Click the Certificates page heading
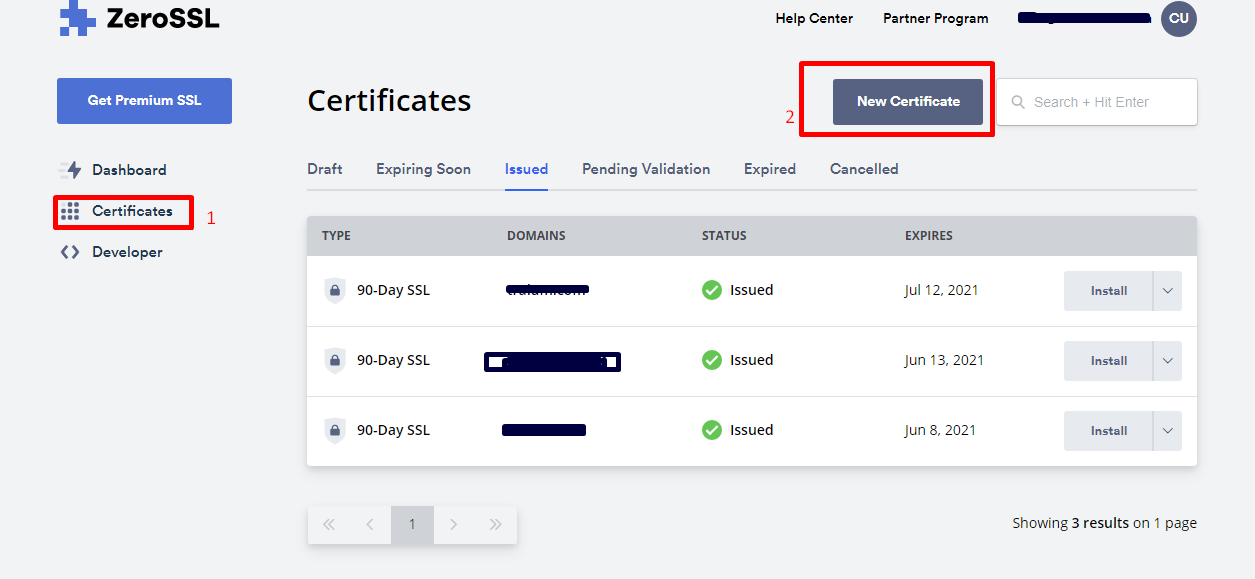The width and height of the screenshot is (1255, 579). 389,101
